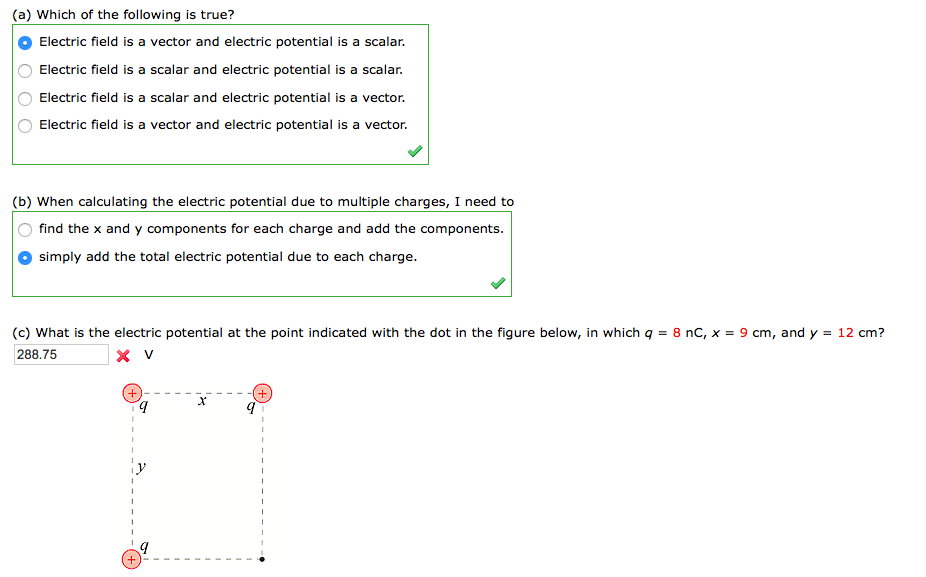
Task: Click the green checkmark in part (a)
Action: (414, 150)
